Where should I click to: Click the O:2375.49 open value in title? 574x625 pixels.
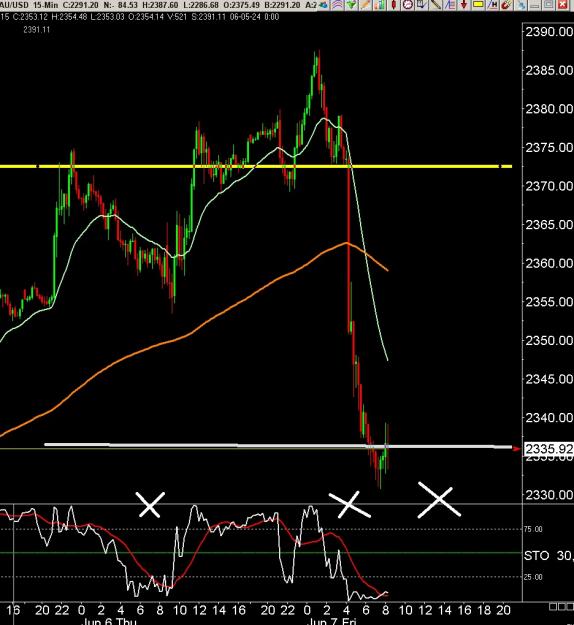[x=242, y=5]
